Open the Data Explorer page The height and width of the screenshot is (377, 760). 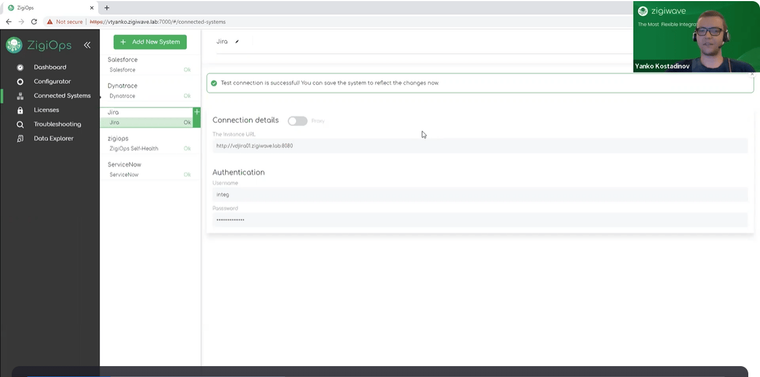[x=53, y=138]
